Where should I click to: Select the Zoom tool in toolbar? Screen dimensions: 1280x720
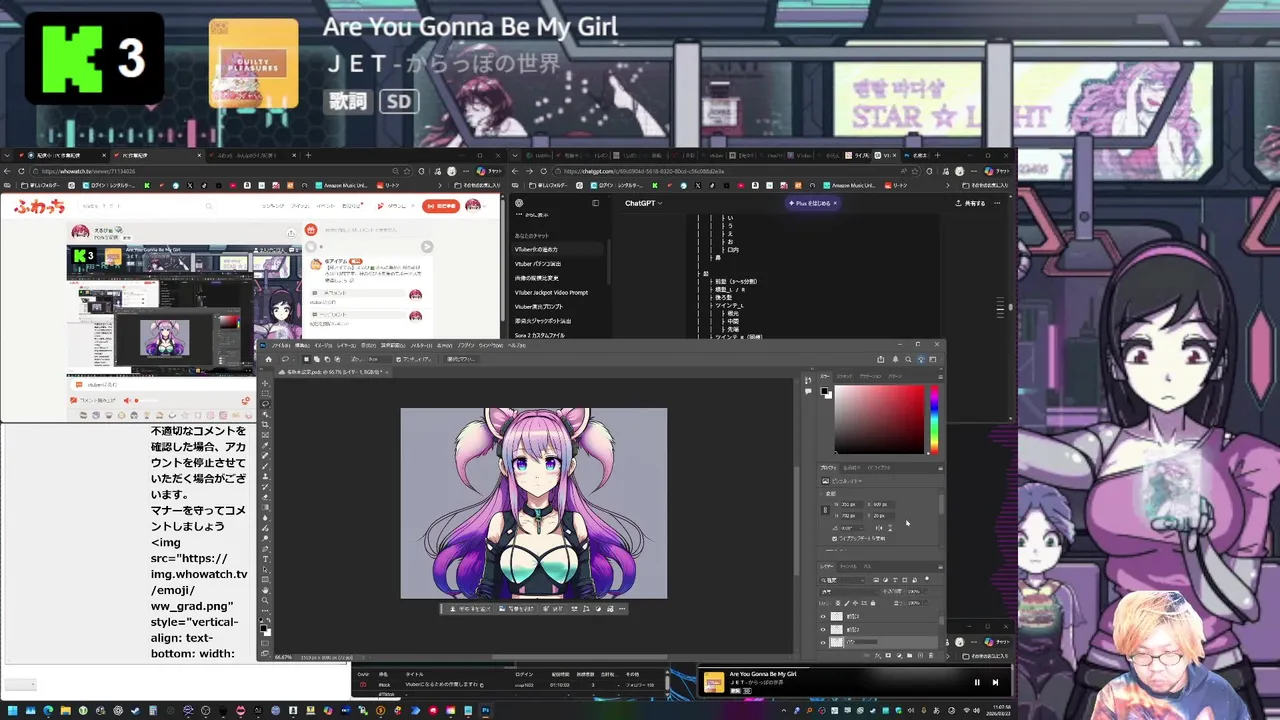click(x=265, y=600)
